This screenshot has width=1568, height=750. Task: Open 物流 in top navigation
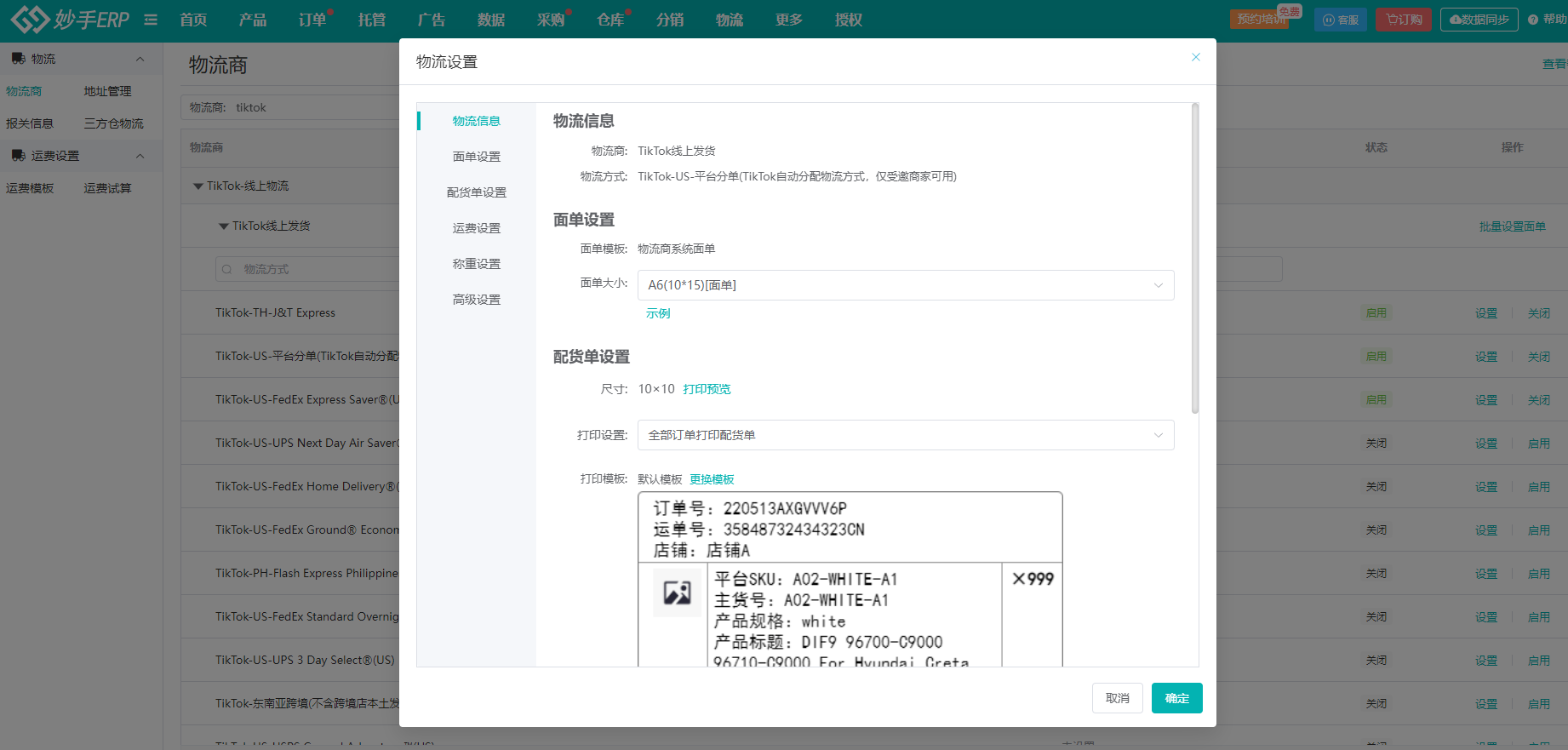point(730,20)
